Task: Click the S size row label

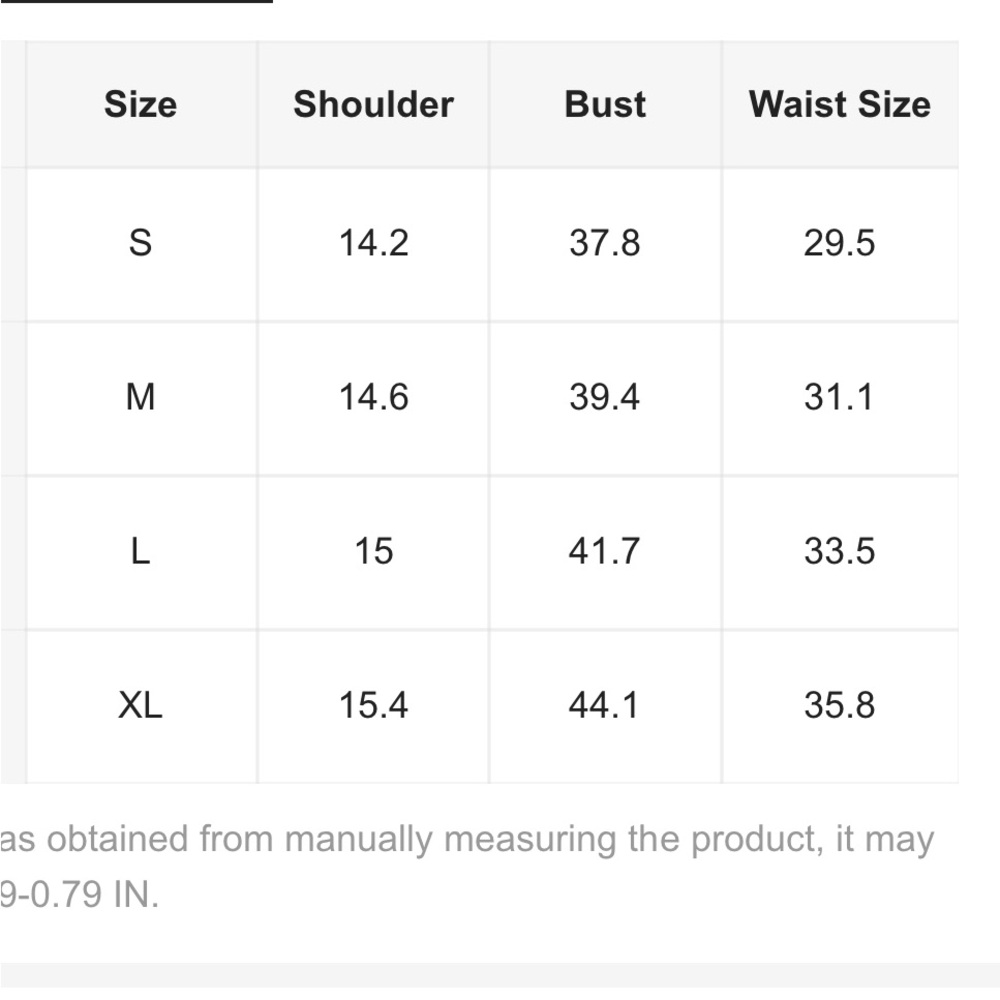Action: (x=140, y=243)
